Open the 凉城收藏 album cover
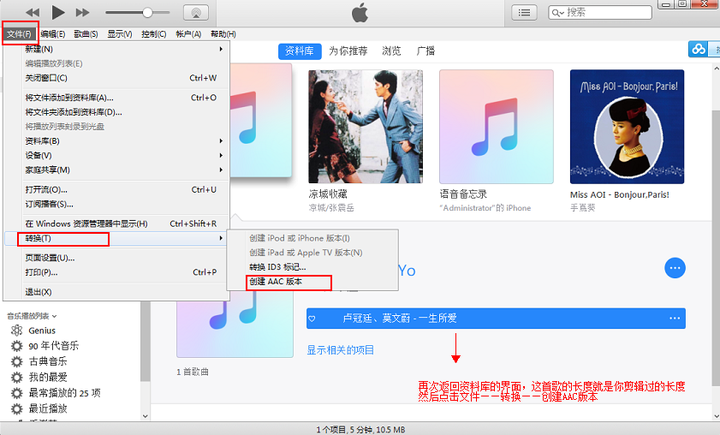Image resolution: width=720 pixels, height=435 pixels. [366, 127]
